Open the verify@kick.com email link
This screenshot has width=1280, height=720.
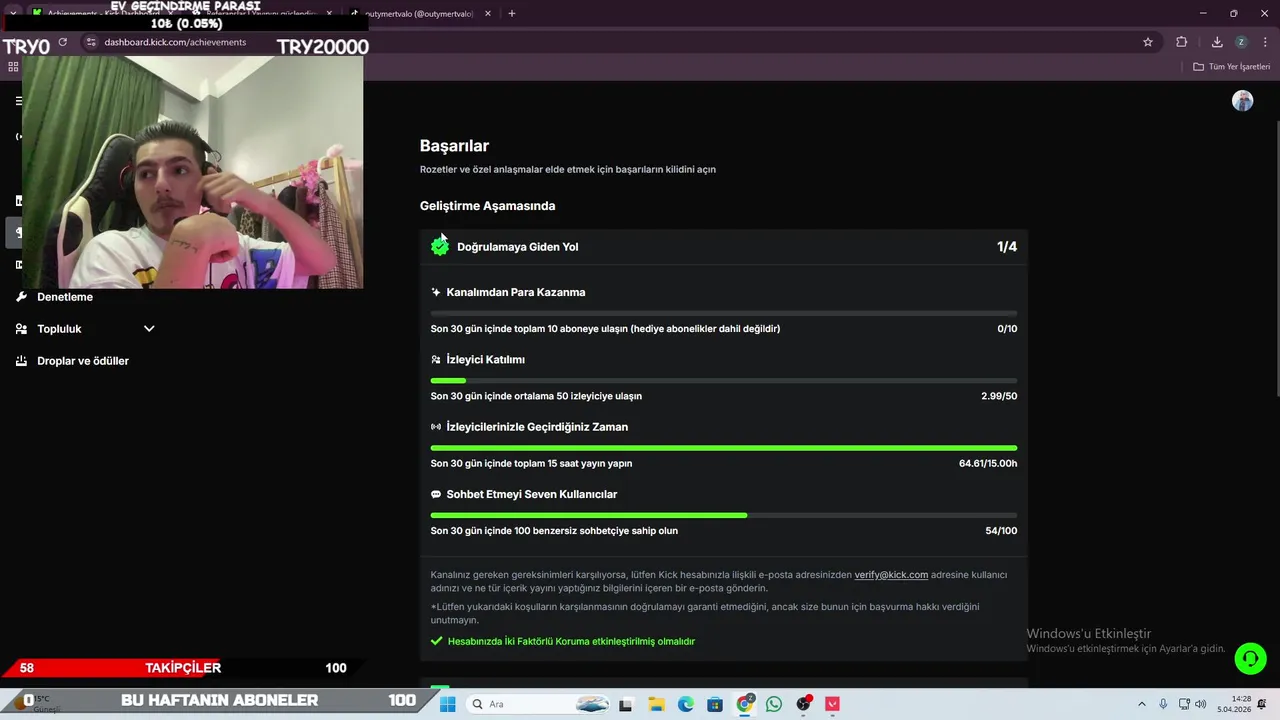point(891,575)
